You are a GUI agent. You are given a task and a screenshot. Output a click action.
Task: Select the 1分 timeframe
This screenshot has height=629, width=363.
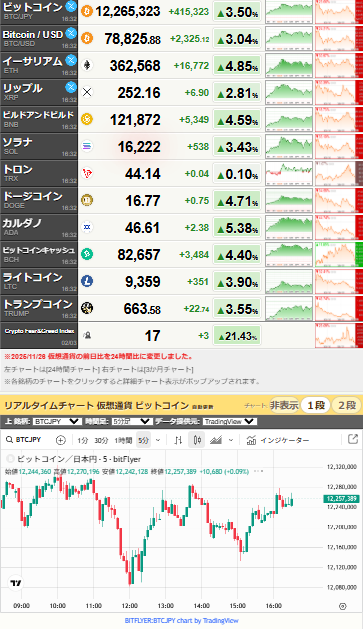[x=83, y=440]
